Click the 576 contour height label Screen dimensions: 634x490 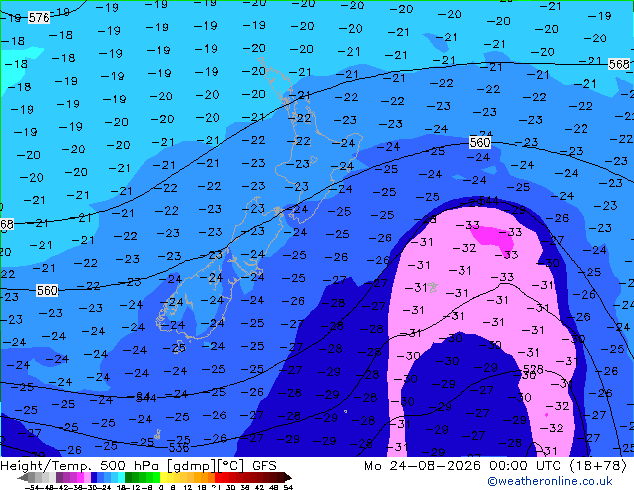click(39, 17)
